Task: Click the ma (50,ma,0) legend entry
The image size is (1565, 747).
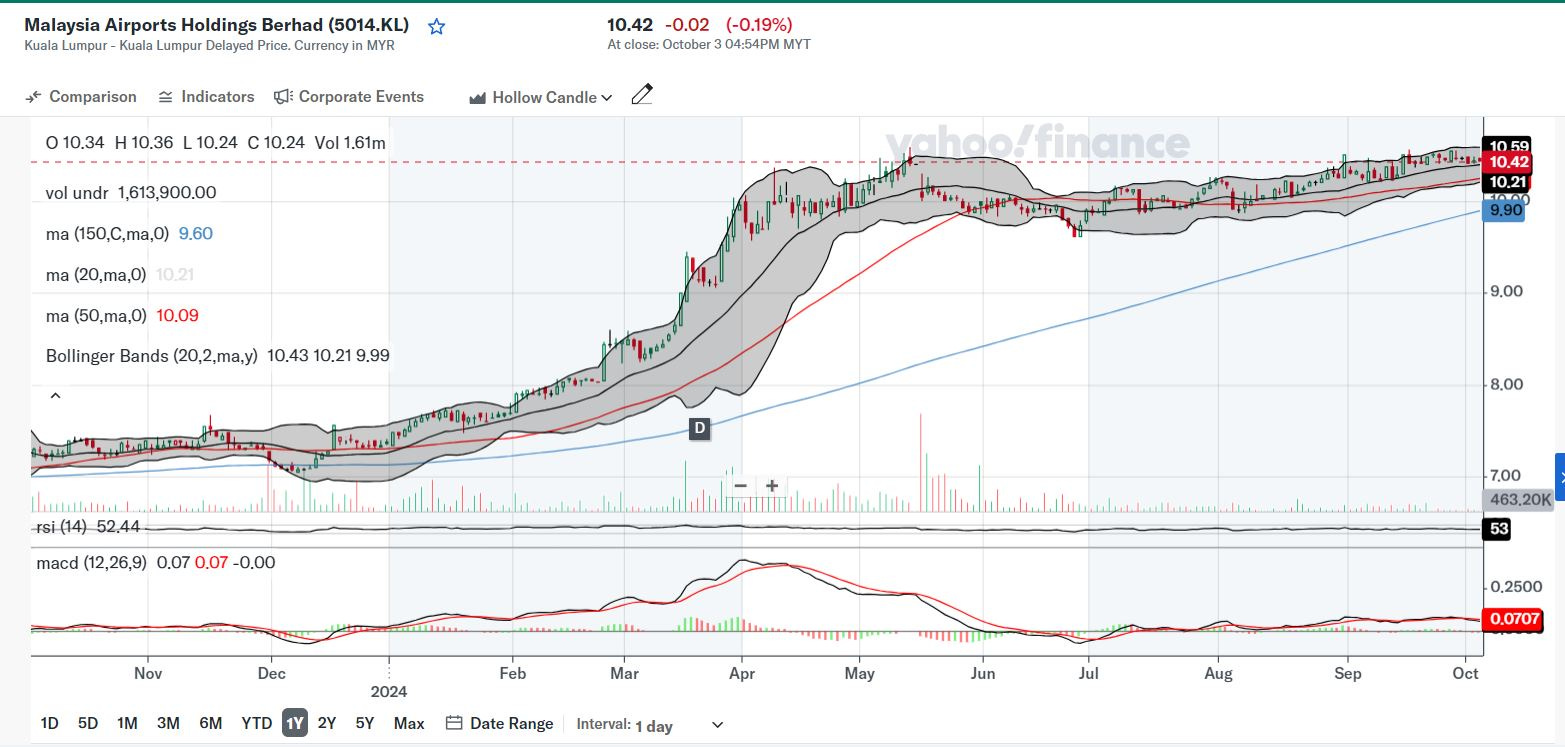Action: (121, 315)
